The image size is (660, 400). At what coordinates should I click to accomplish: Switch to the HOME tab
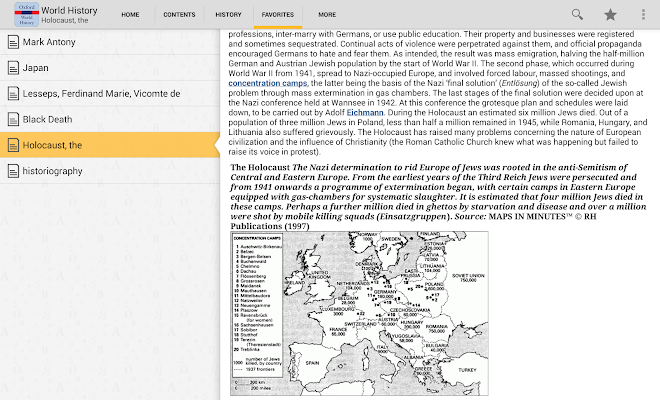(130, 15)
